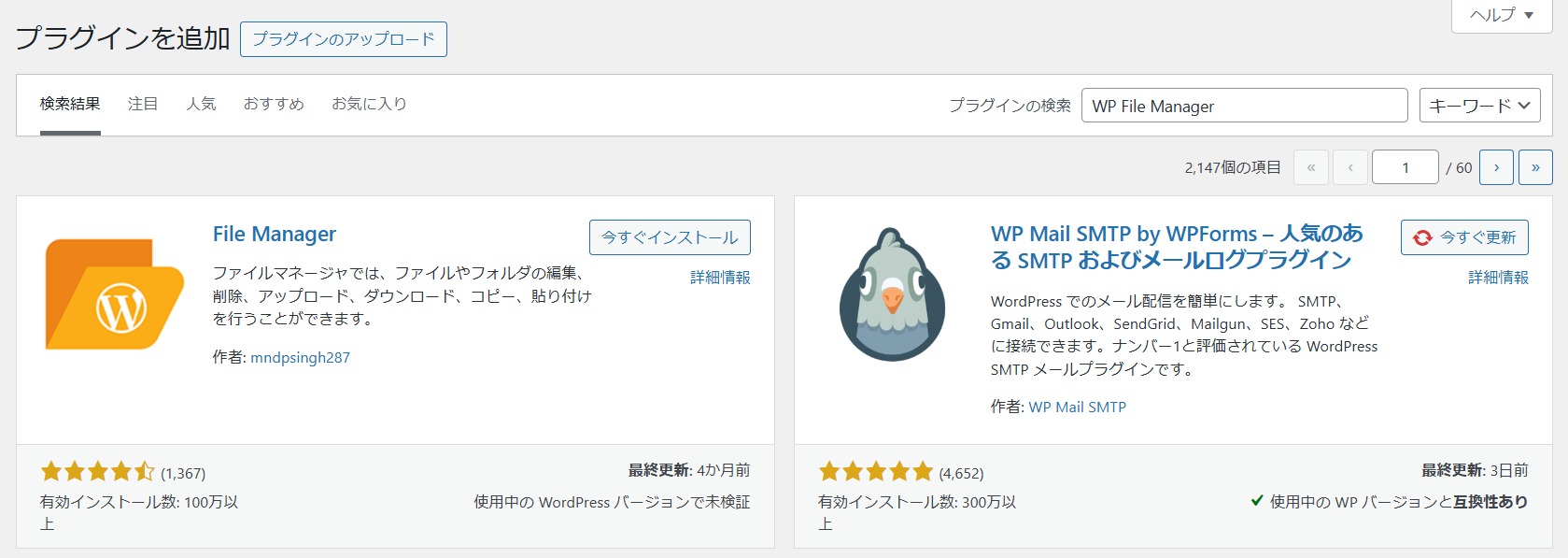The height and width of the screenshot is (558, 1568).
Task: Open the ヘルプ dropdown
Action: [1500, 15]
